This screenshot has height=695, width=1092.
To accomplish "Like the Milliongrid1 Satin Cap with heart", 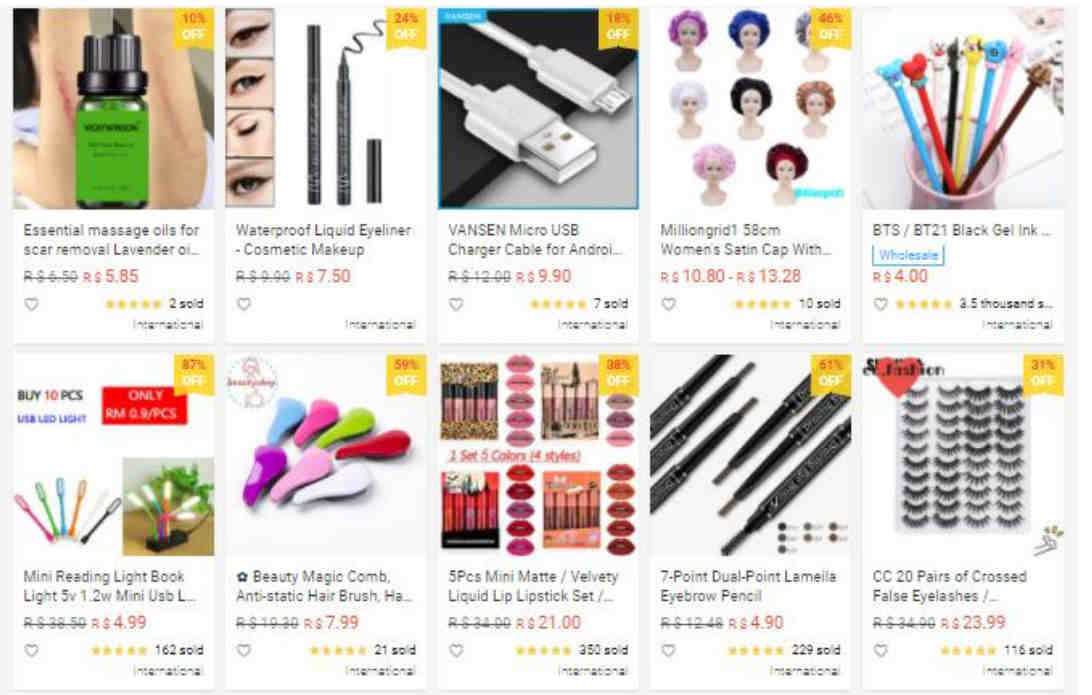I will (669, 304).
